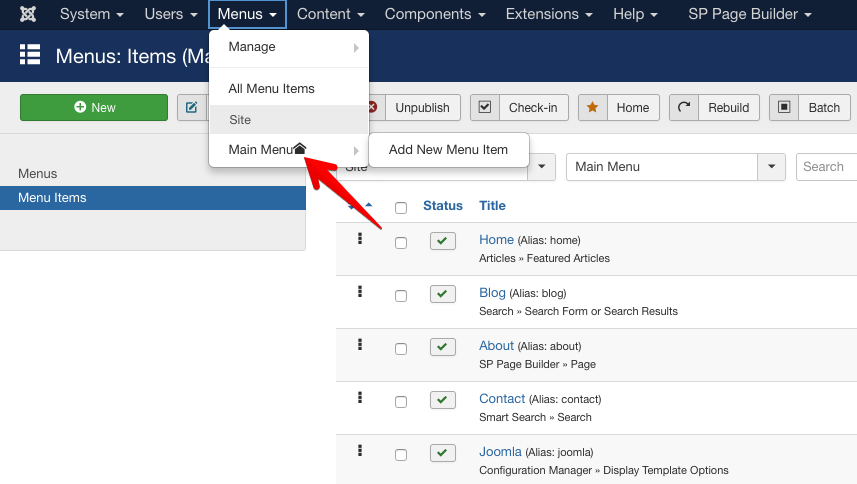
Task: Click the Joomla logo icon
Action: point(28,15)
